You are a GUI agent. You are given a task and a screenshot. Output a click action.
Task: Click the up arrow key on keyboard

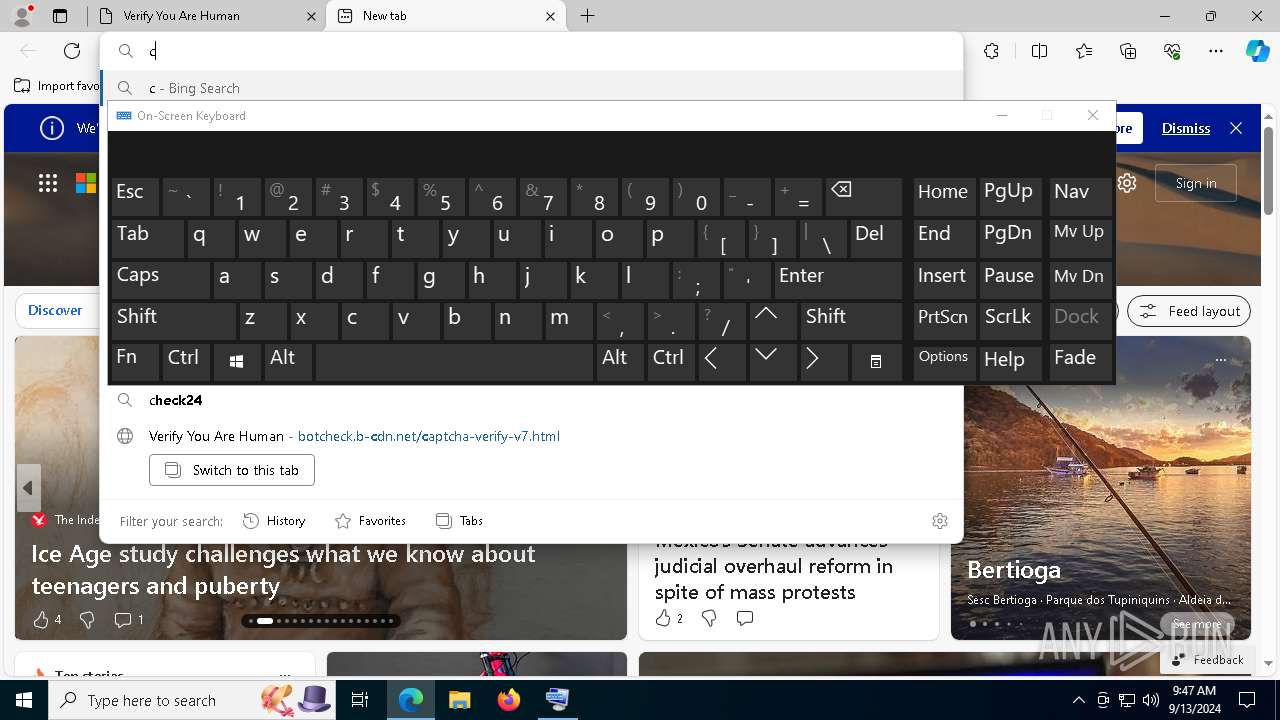click(x=772, y=320)
